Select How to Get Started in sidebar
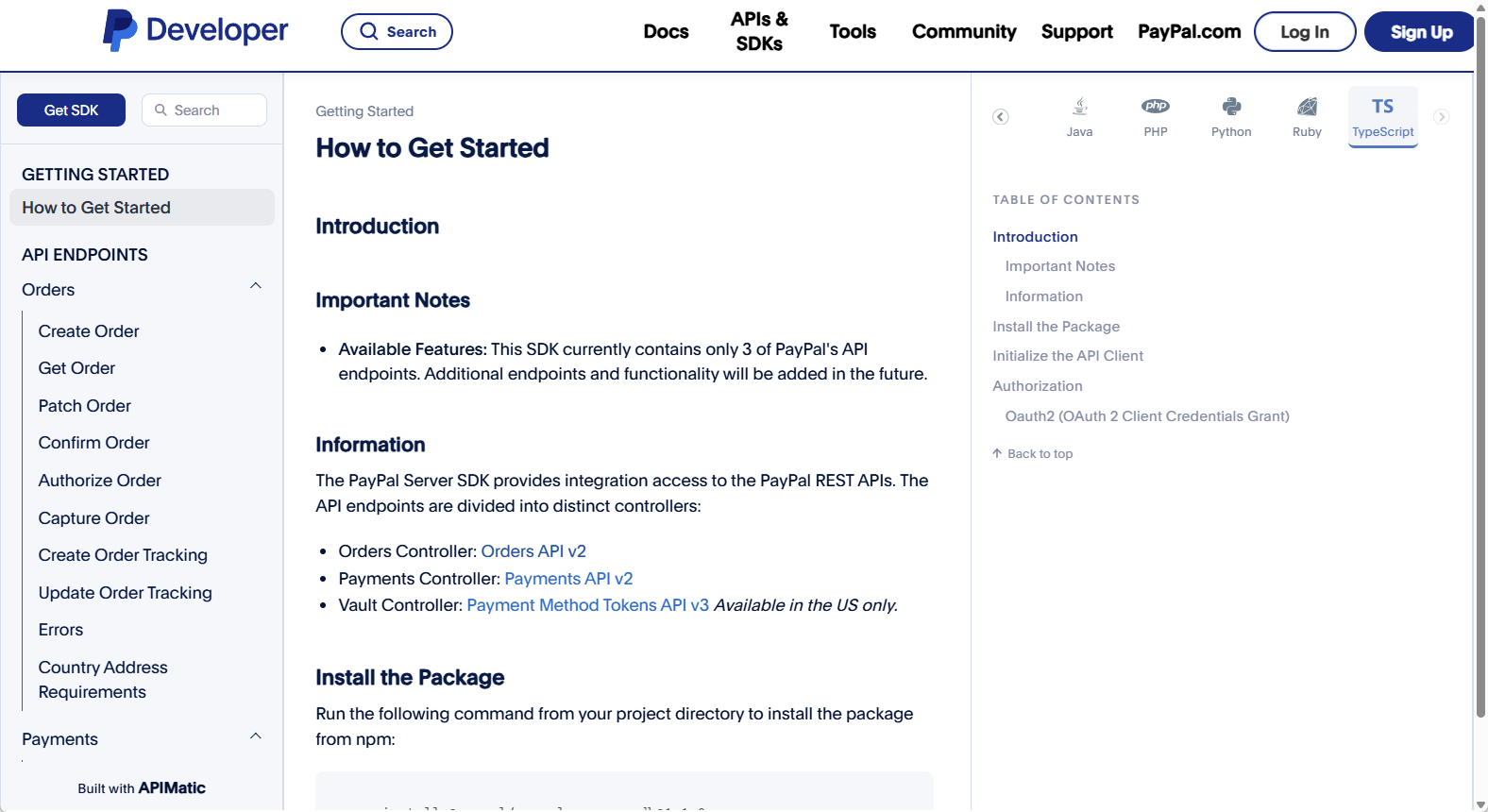1488x812 pixels. [x=142, y=208]
